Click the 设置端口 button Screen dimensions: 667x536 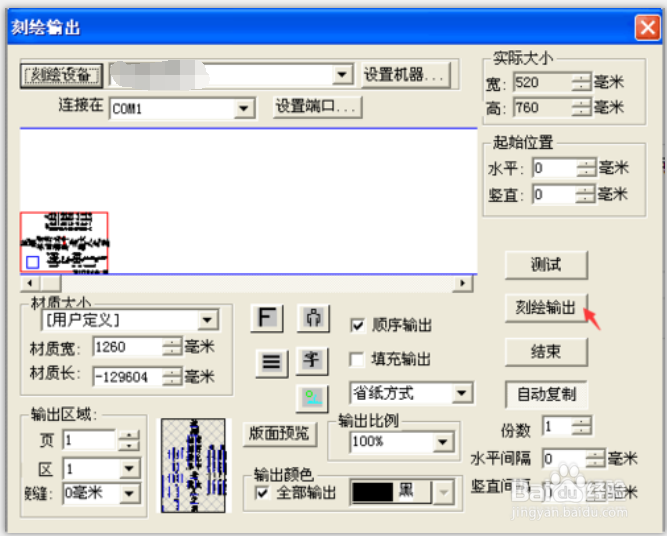click(x=317, y=106)
